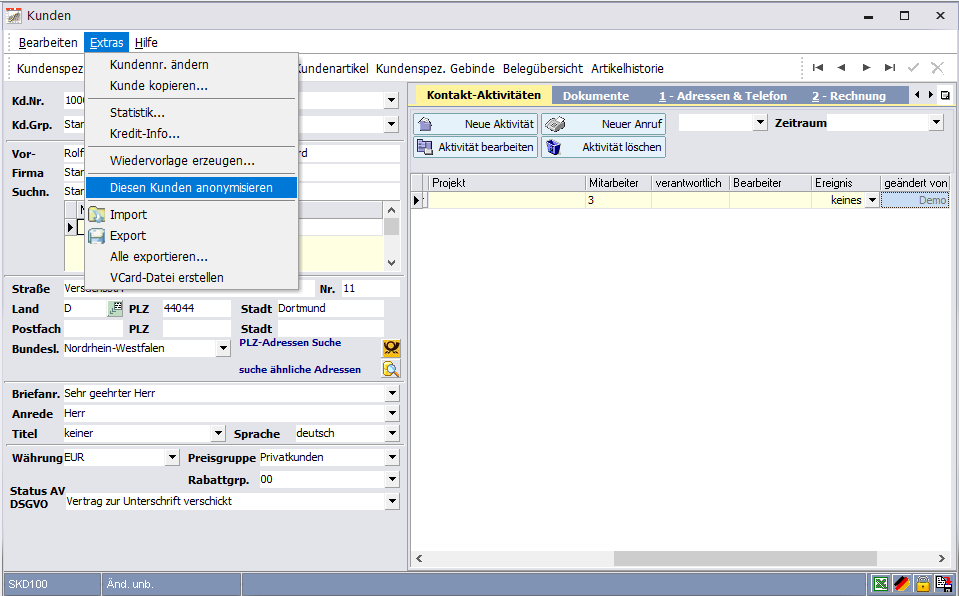Select Kredit-Info... menu entry

191,133
